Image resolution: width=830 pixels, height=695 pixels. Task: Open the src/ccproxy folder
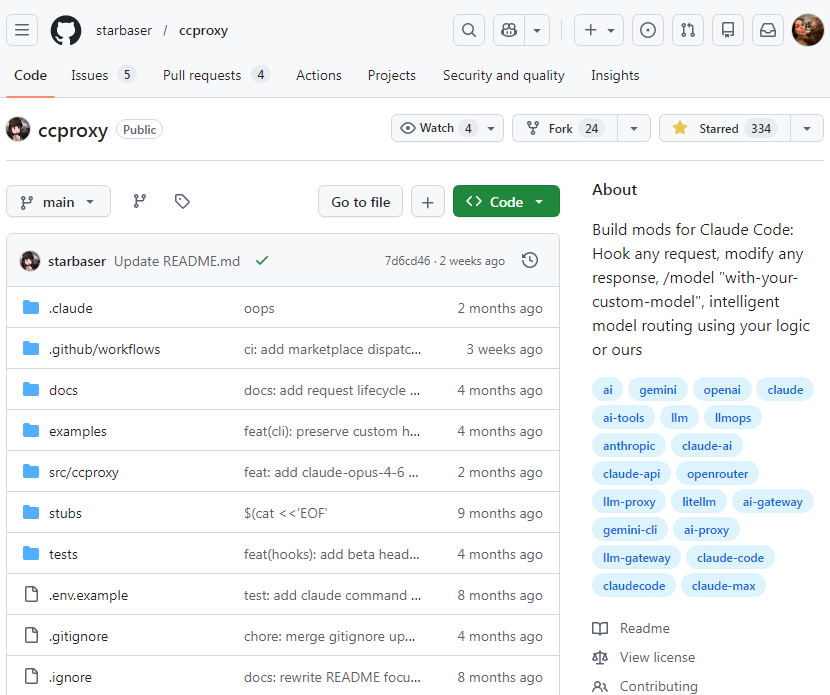pos(84,472)
